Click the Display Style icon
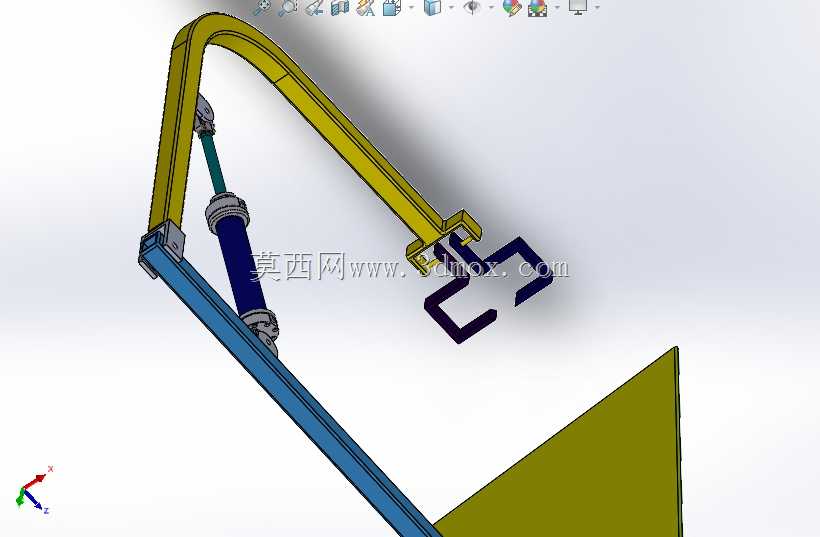The width and height of the screenshot is (820, 537). coord(432,7)
